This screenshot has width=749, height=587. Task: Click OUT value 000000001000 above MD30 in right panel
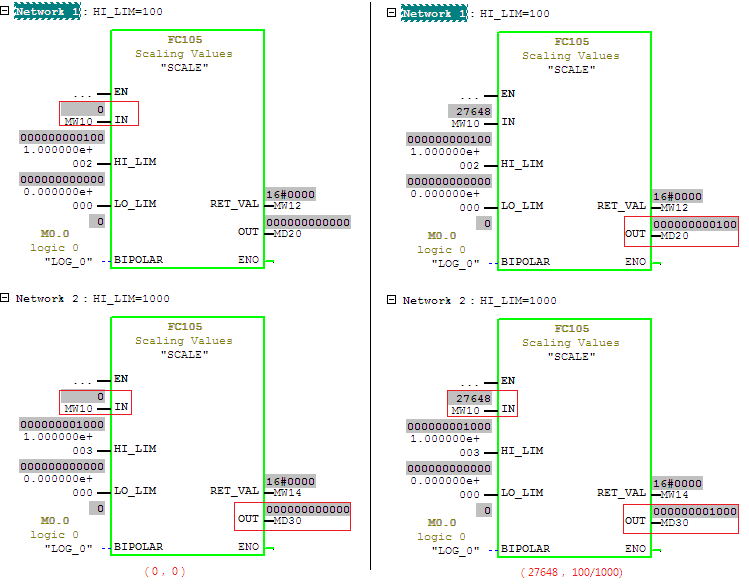[695, 512]
